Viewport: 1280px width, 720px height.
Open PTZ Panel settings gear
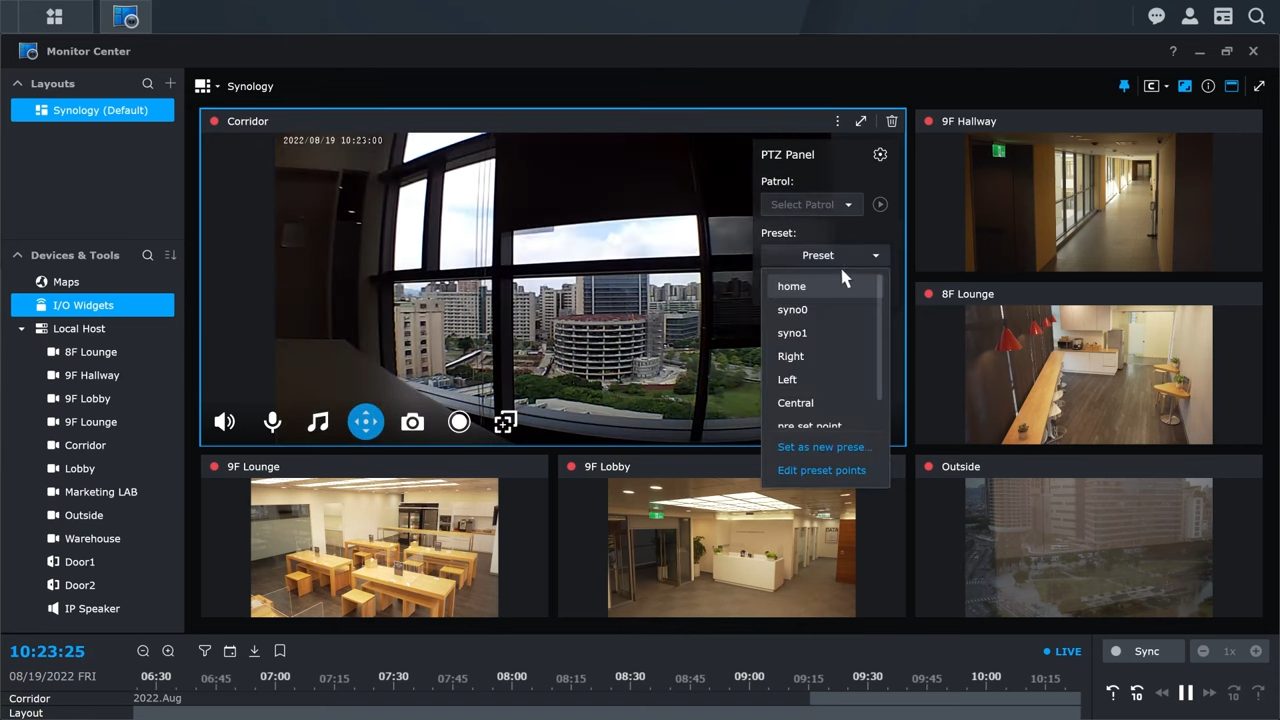tap(880, 154)
